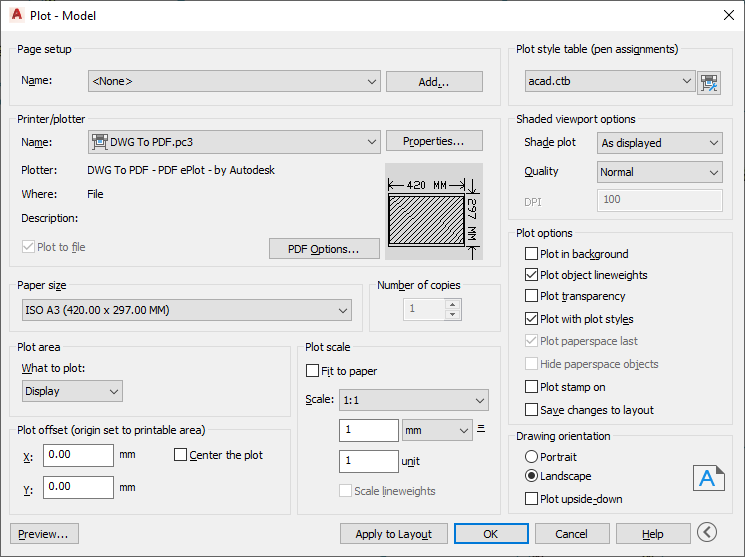
Task: Open the printer Name dropdown
Action: [234, 142]
